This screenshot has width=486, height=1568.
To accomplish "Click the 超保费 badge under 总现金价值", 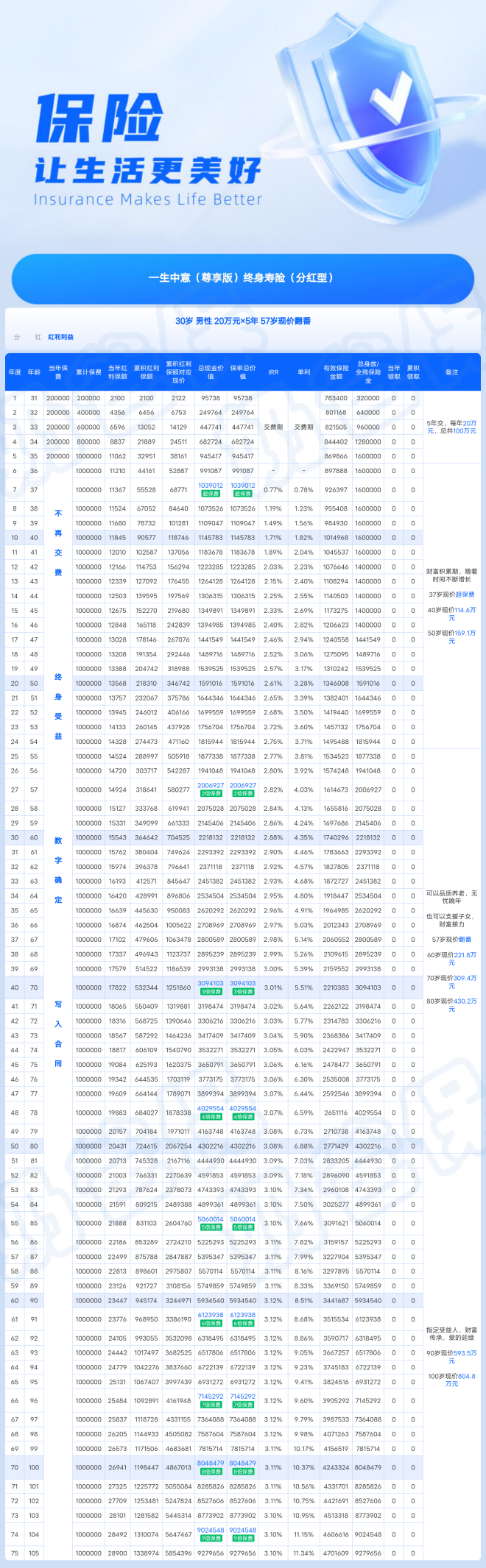I will (x=211, y=494).
